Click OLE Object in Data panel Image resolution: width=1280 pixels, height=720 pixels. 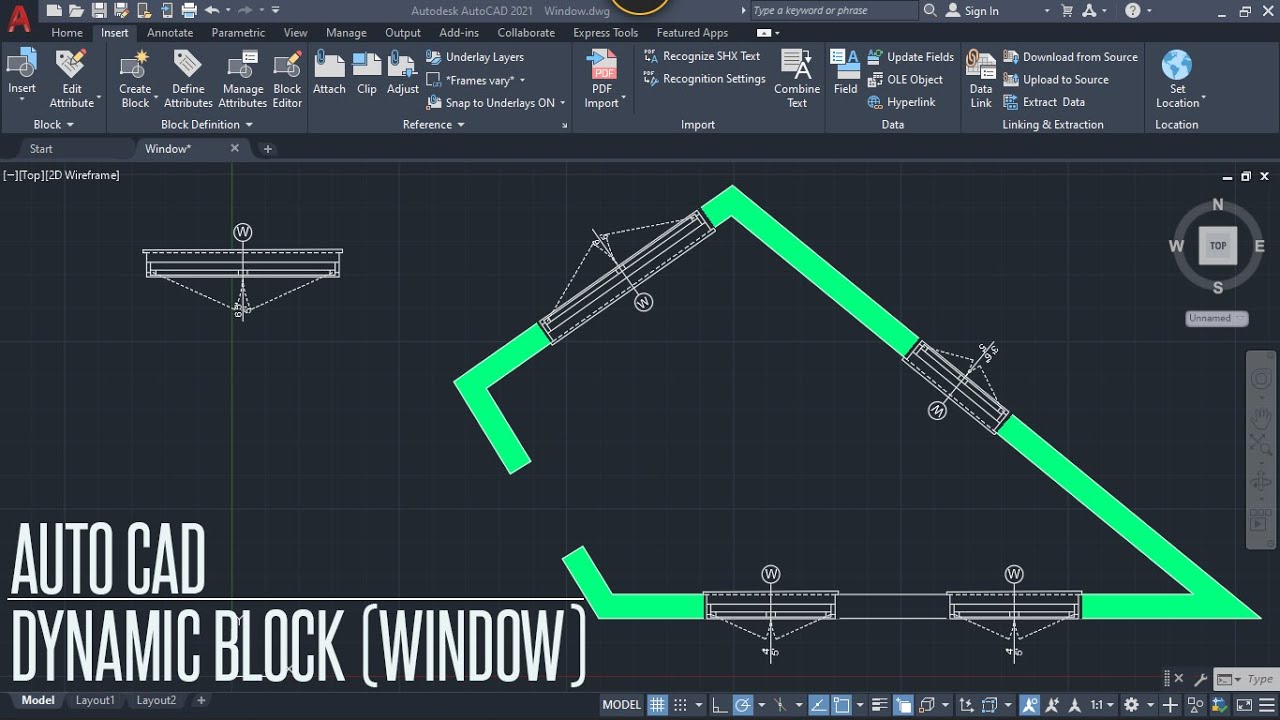905,79
